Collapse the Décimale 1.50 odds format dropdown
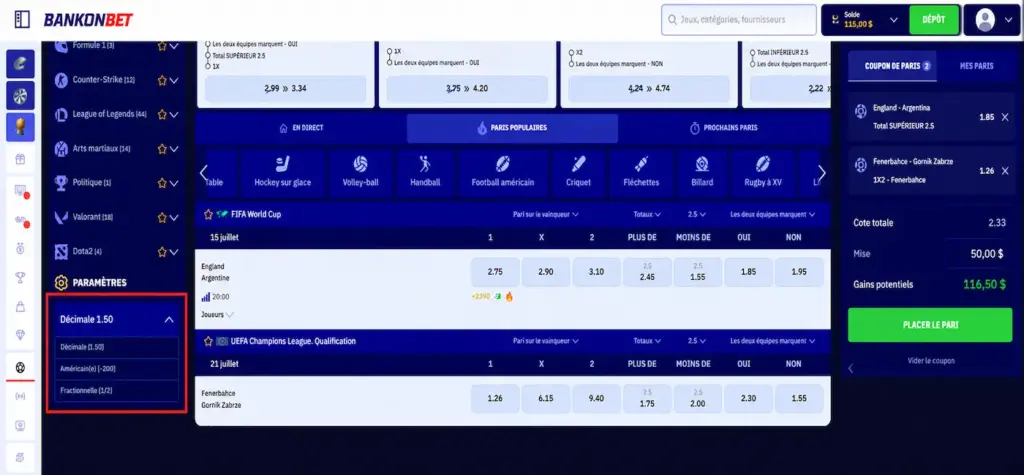Viewport: 1024px width, 475px height. pyautogui.click(x=169, y=320)
